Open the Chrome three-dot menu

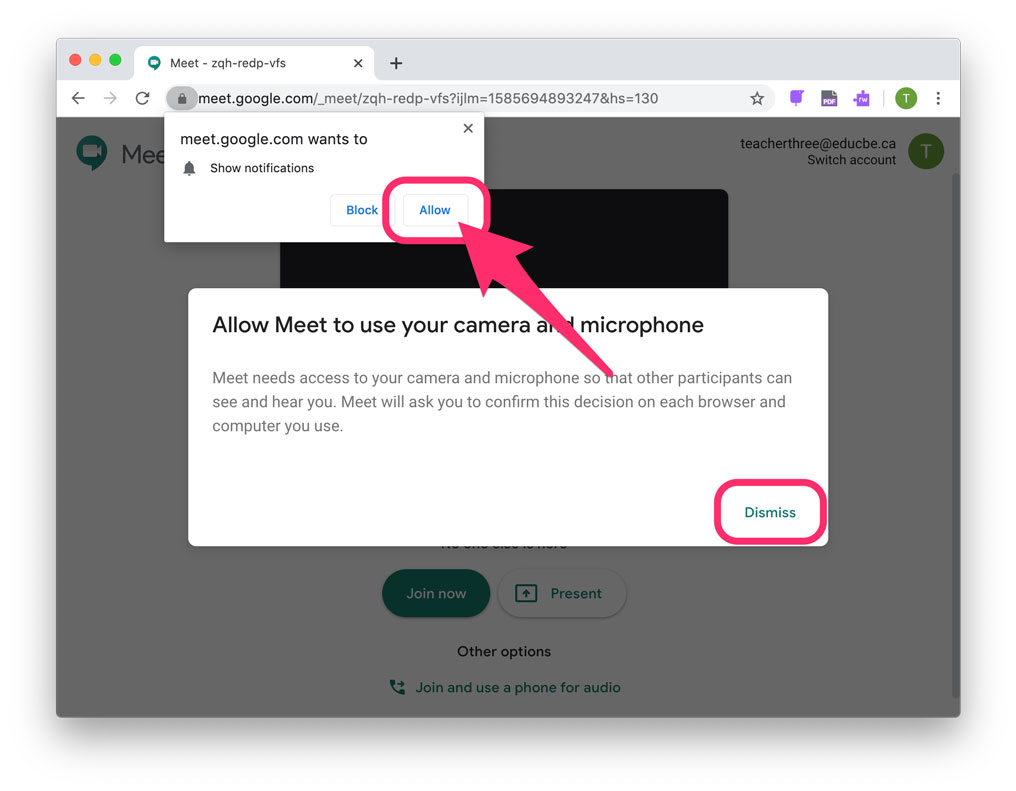pos(938,98)
